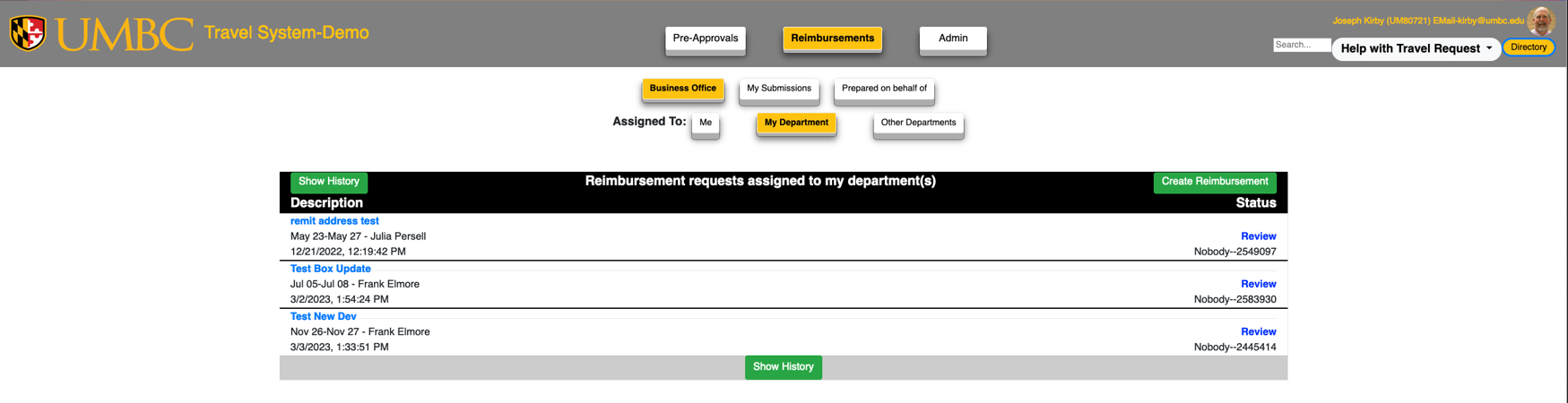Create a new reimbursement

point(1215,182)
